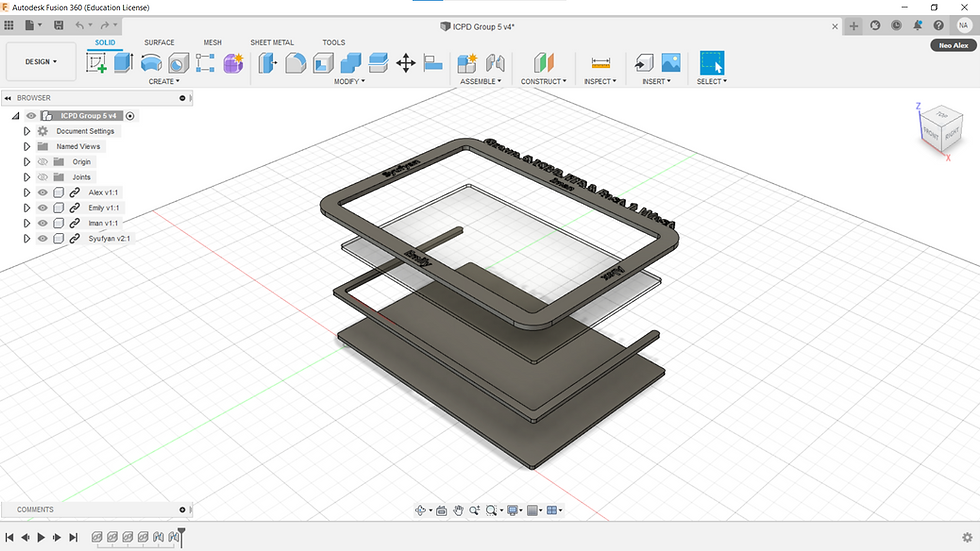This screenshot has width=980, height=551.
Task: Show the Joints folder via eye icon
Action: (x=42, y=177)
